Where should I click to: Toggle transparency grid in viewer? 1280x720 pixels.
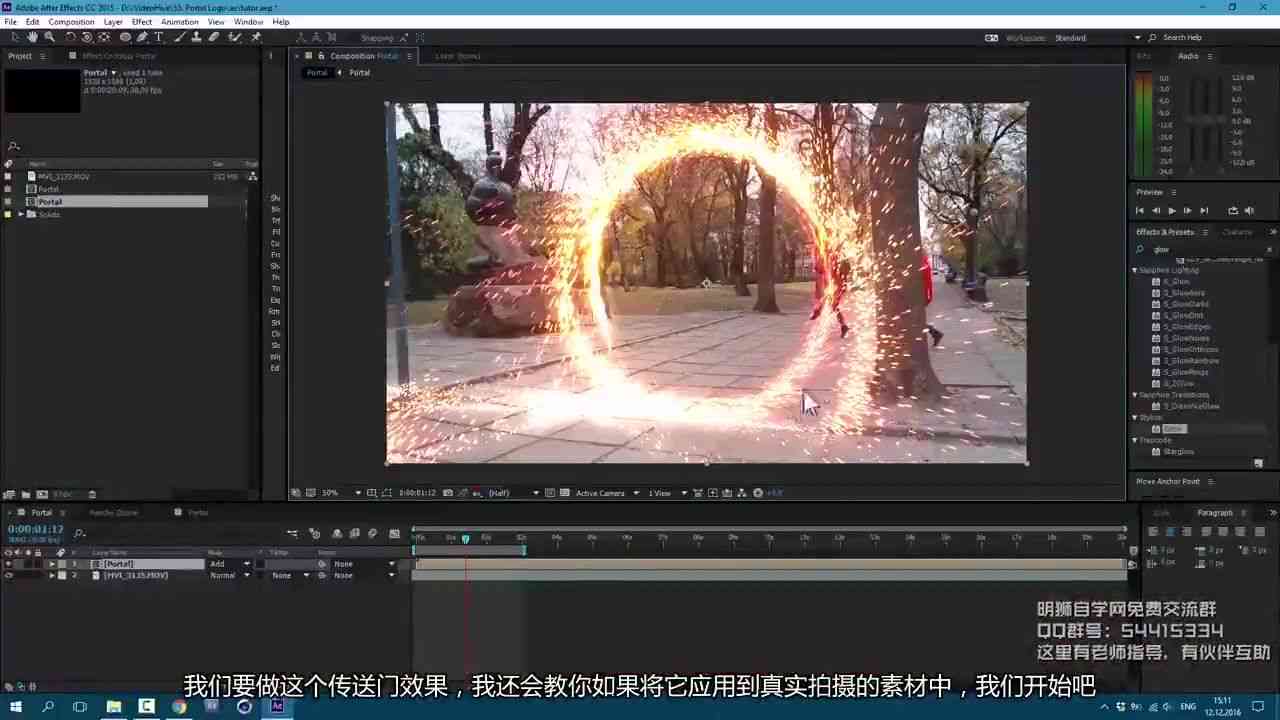[x=565, y=493]
